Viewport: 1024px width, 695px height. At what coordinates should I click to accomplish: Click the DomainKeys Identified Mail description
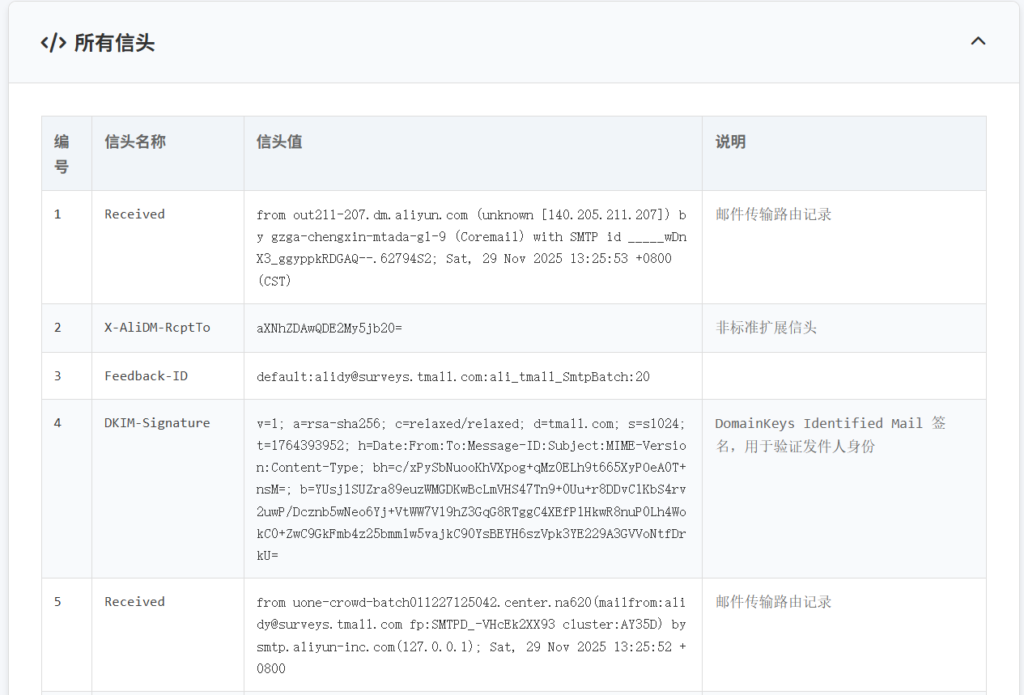(x=830, y=435)
